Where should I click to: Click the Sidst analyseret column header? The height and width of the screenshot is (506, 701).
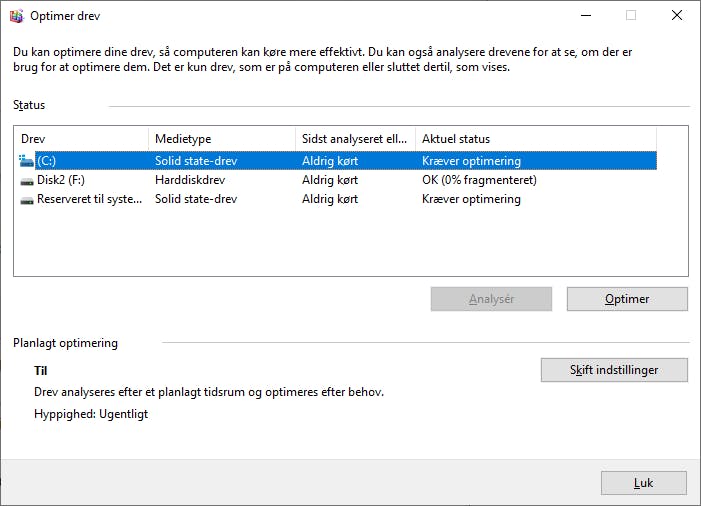click(x=355, y=139)
